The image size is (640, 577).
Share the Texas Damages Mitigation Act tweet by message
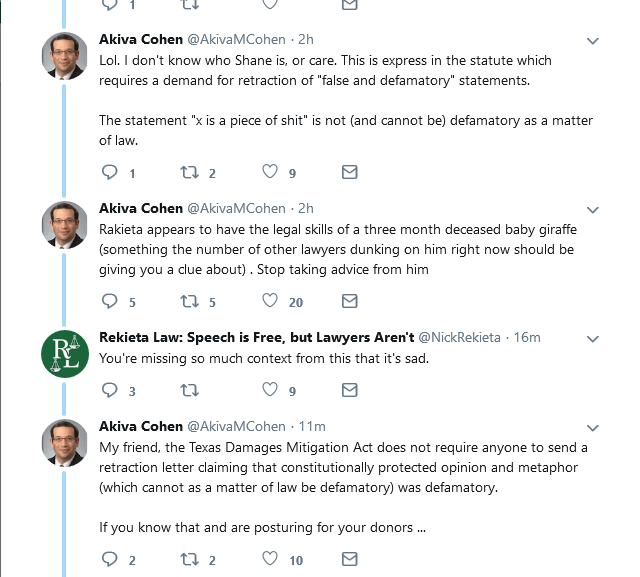[x=350, y=559]
